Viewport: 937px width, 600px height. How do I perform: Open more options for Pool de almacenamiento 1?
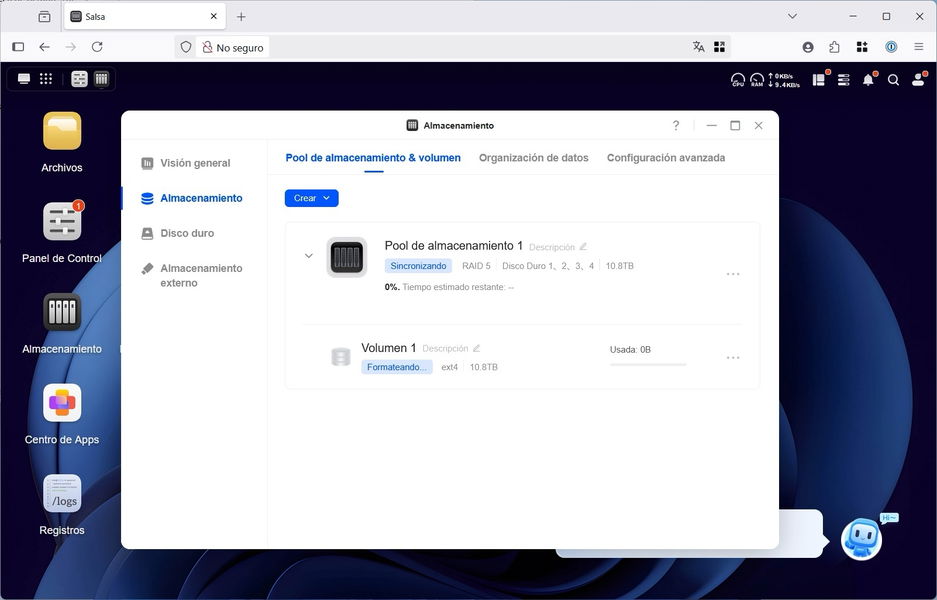point(733,274)
